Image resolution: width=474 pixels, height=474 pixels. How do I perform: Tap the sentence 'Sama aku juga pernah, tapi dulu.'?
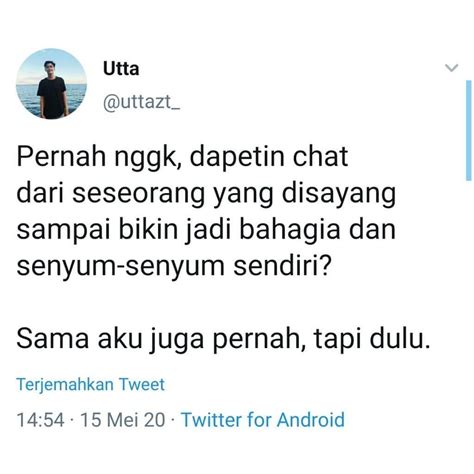[223, 339]
